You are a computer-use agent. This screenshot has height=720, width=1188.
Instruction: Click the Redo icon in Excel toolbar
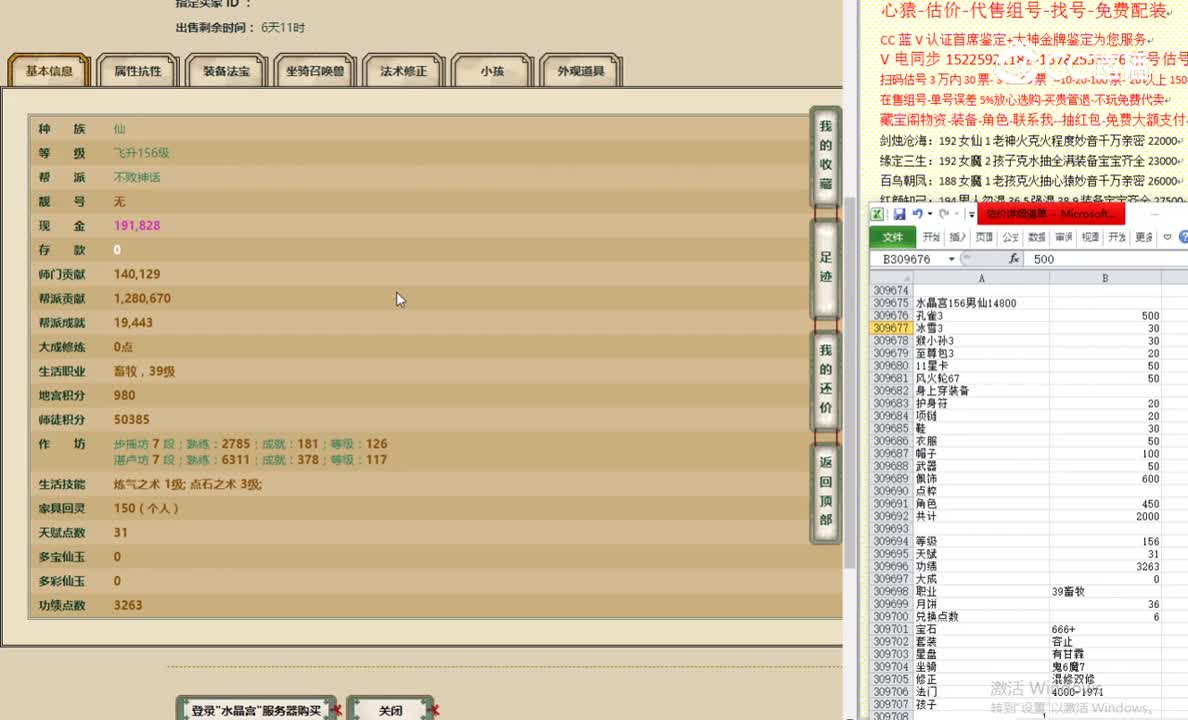point(944,215)
